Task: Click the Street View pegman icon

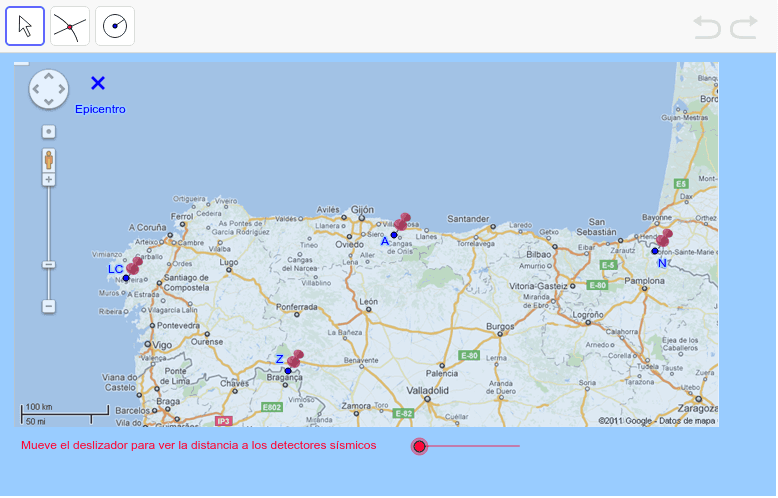Action: click(49, 160)
